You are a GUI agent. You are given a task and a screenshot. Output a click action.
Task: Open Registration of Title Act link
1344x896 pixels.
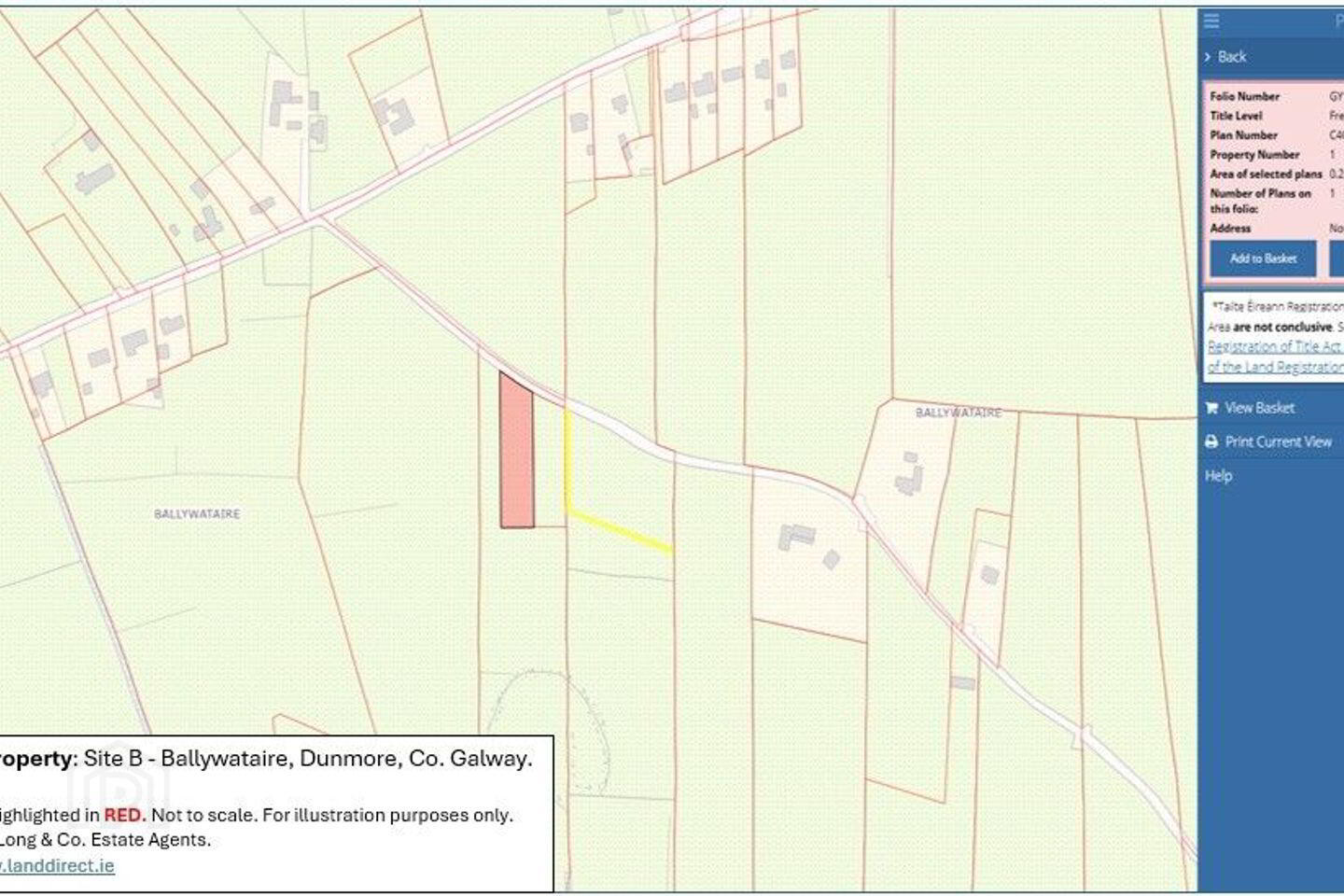[1275, 346]
